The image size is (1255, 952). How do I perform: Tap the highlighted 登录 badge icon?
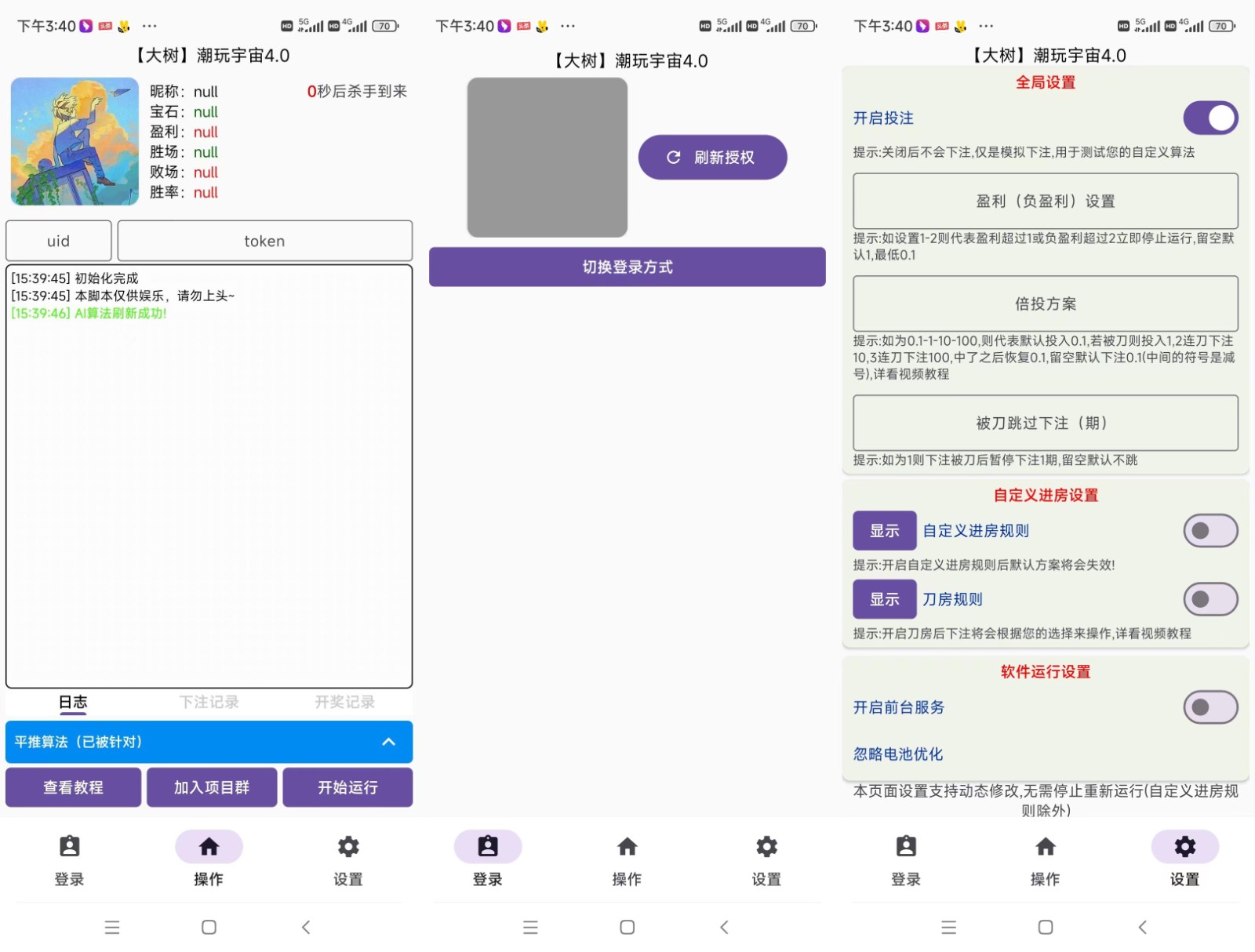pyautogui.click(x=488, y=847)
